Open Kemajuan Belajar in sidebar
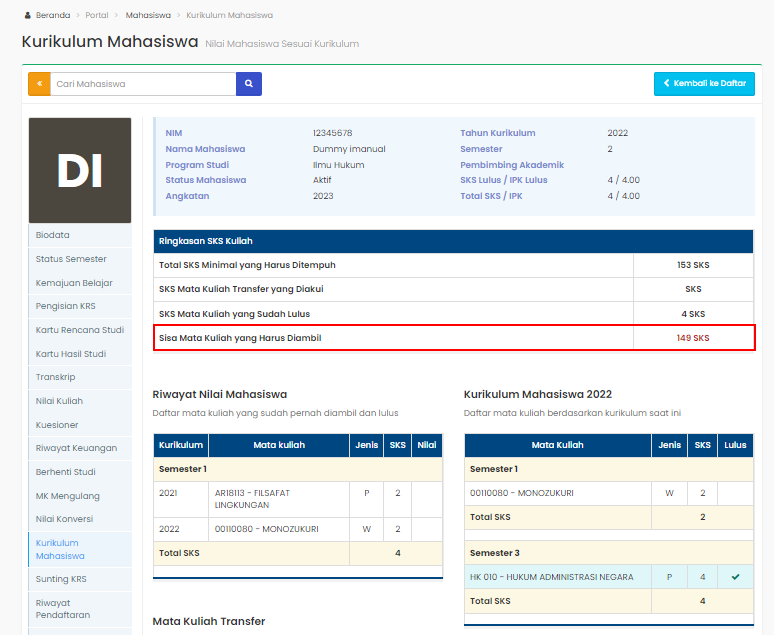The width and height of the screenshot is (774, 635). [80, 282]
